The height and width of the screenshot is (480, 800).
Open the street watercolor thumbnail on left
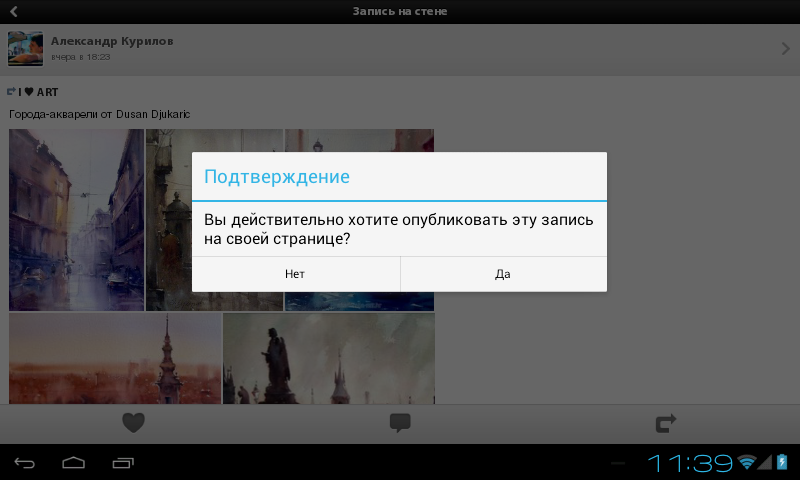coord(77,220)
